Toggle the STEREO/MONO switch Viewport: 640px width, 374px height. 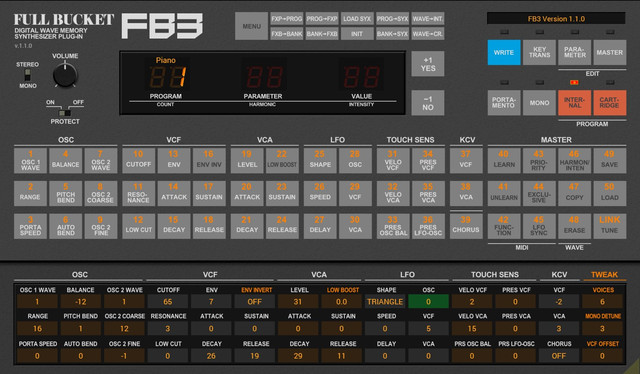point(27,75)
